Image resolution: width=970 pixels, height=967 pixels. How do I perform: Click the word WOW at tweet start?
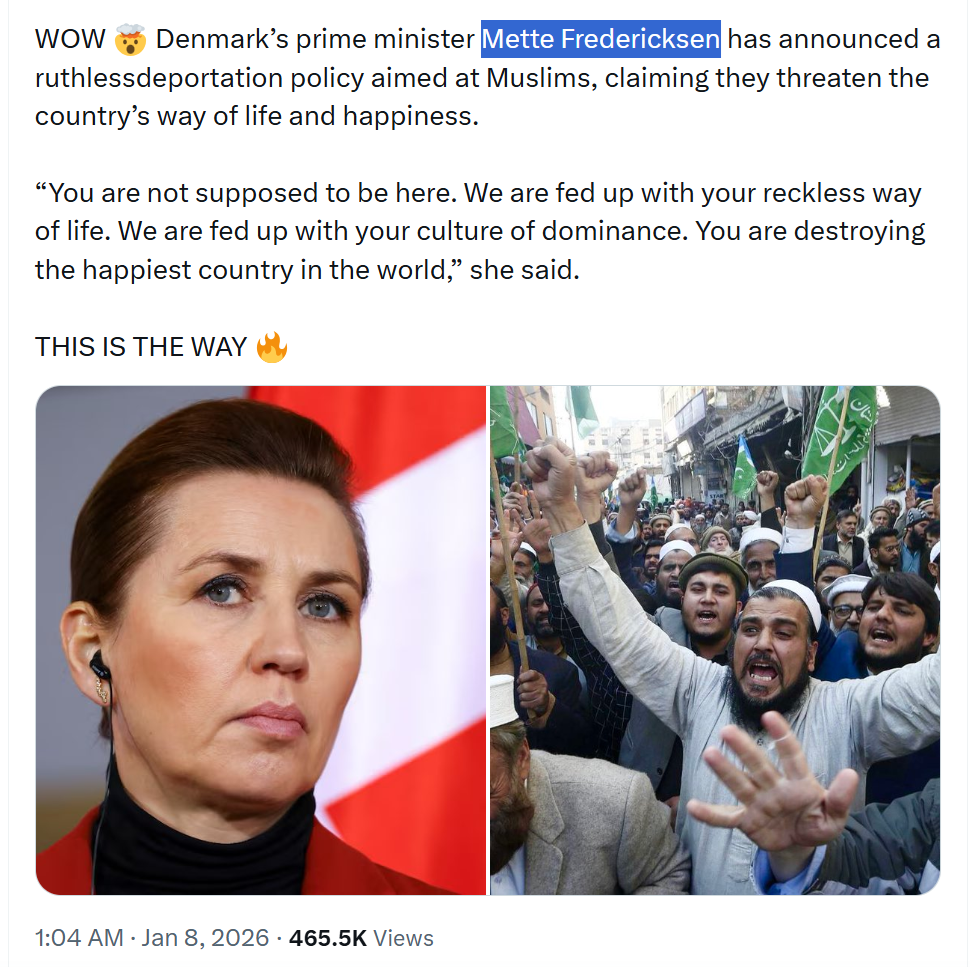pos(70,39)
